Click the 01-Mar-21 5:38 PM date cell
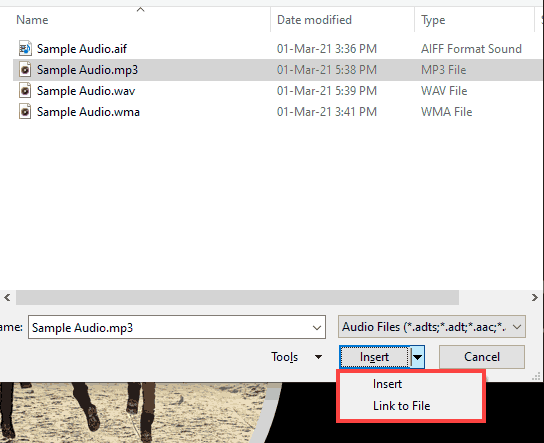Image resolution: width=544 pixels, height=443 pixels. point(327,70)
